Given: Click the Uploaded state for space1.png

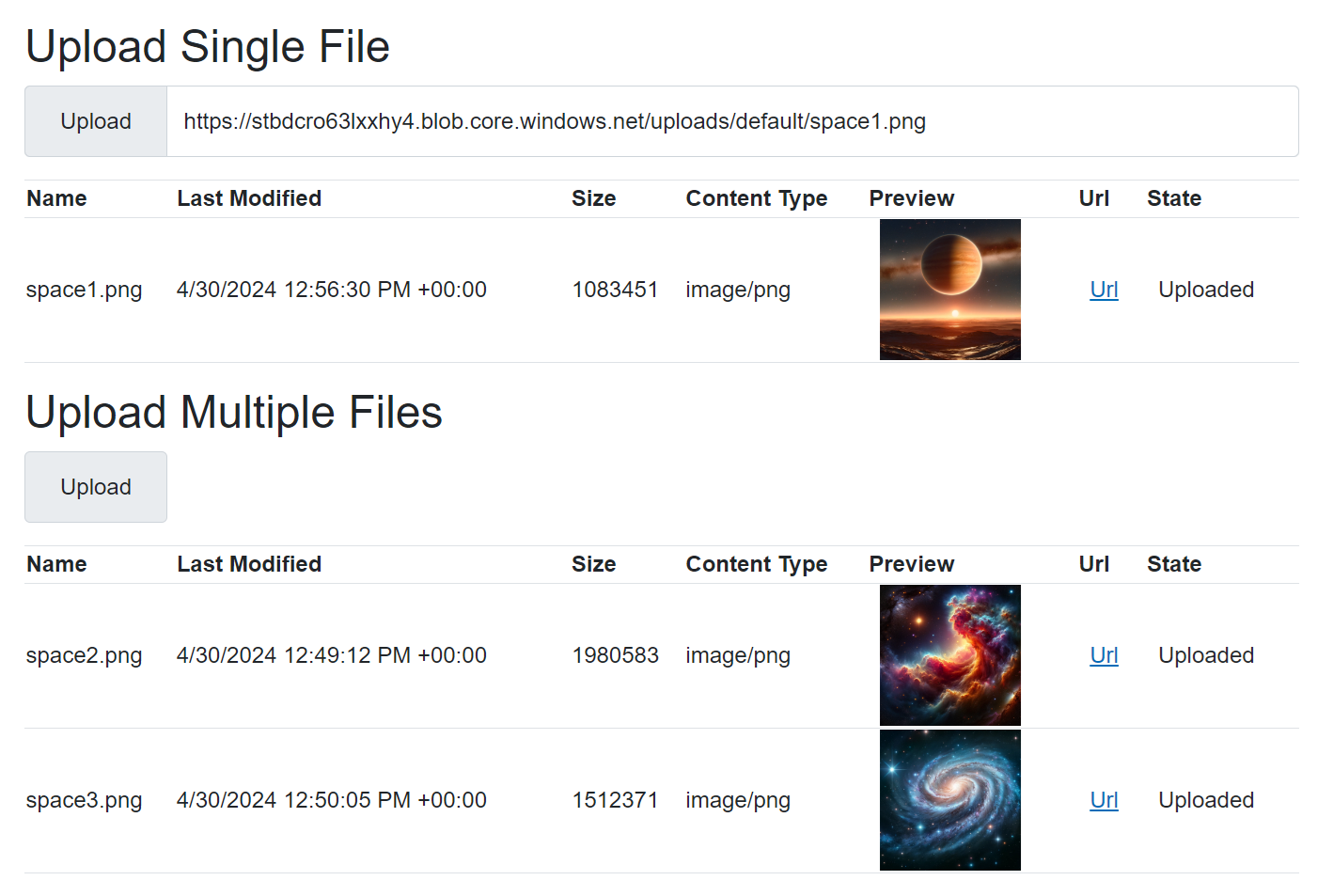Looking at the screenshot, I should point(1206,290).
